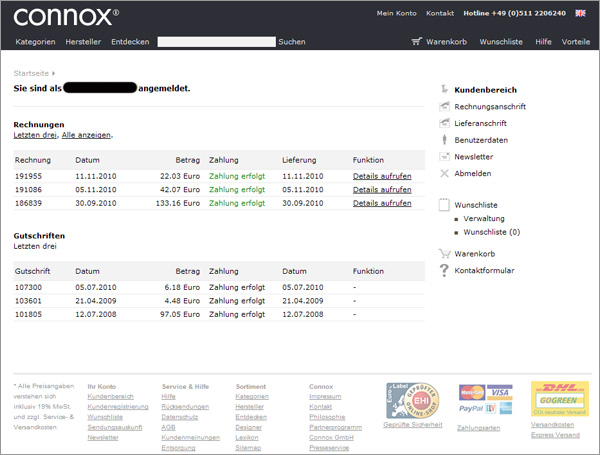Switch language via the UK flag icon
Screen dimensions: 600x455
[x=580, y=13]
